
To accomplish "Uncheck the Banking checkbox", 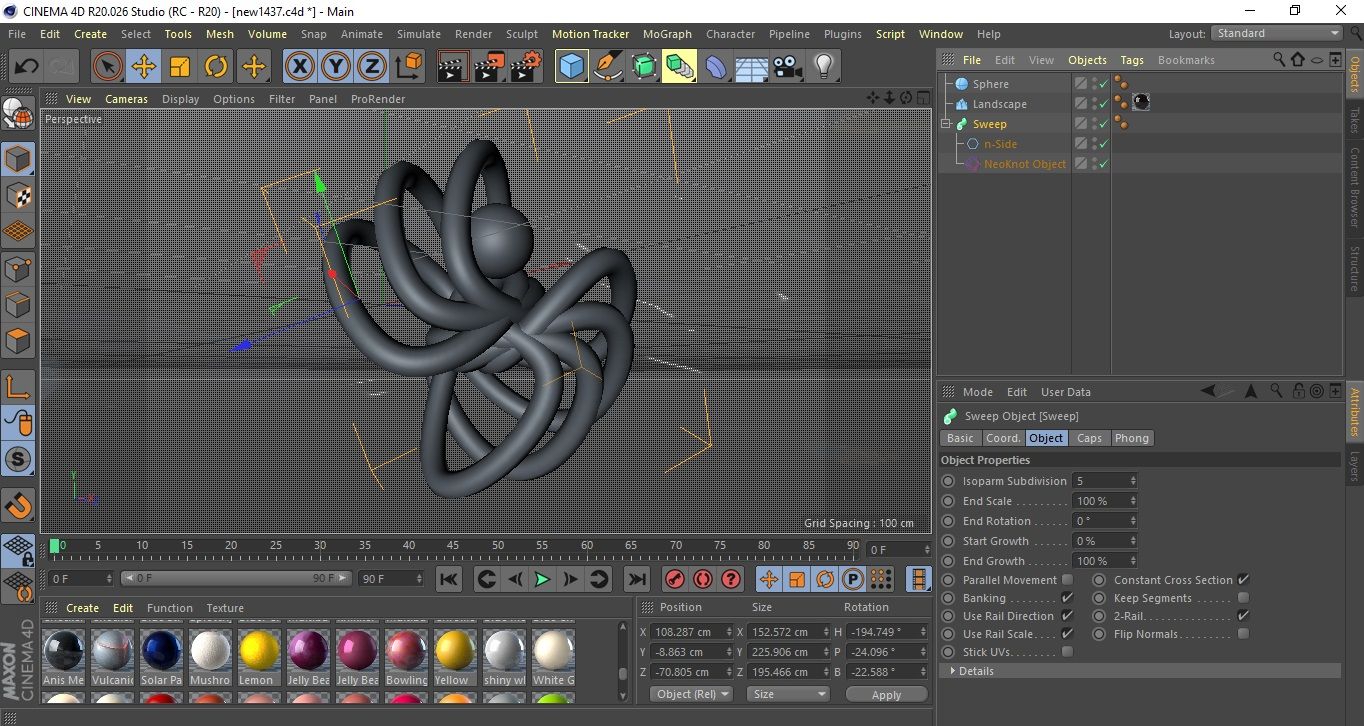I will pyautogui.click(x=1067, y=598).
